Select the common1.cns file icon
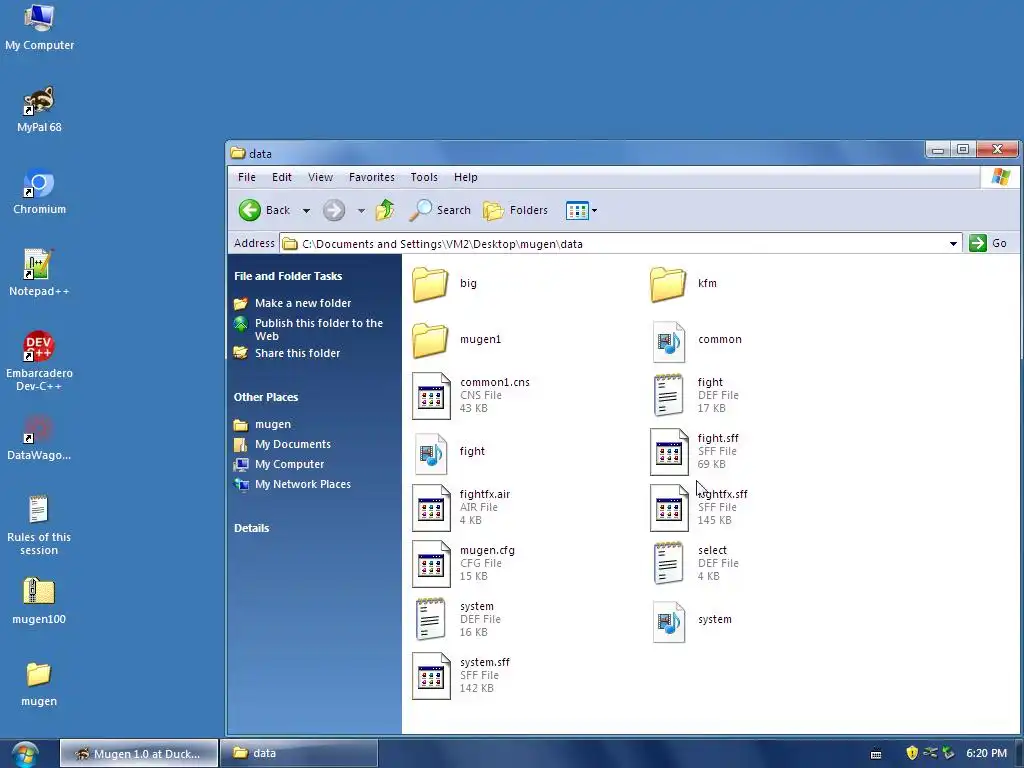Screen dimensions: 1024x768 point(431,396)
